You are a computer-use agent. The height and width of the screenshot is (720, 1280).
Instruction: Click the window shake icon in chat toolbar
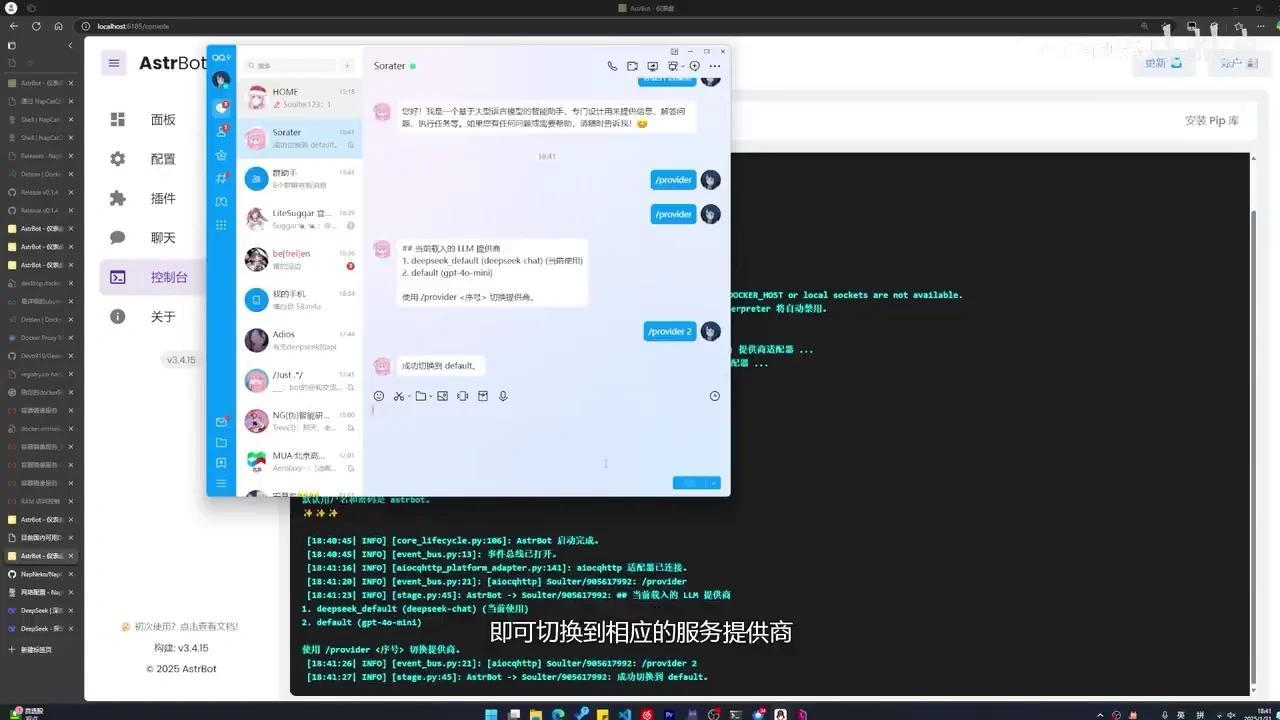click(462, 396)
